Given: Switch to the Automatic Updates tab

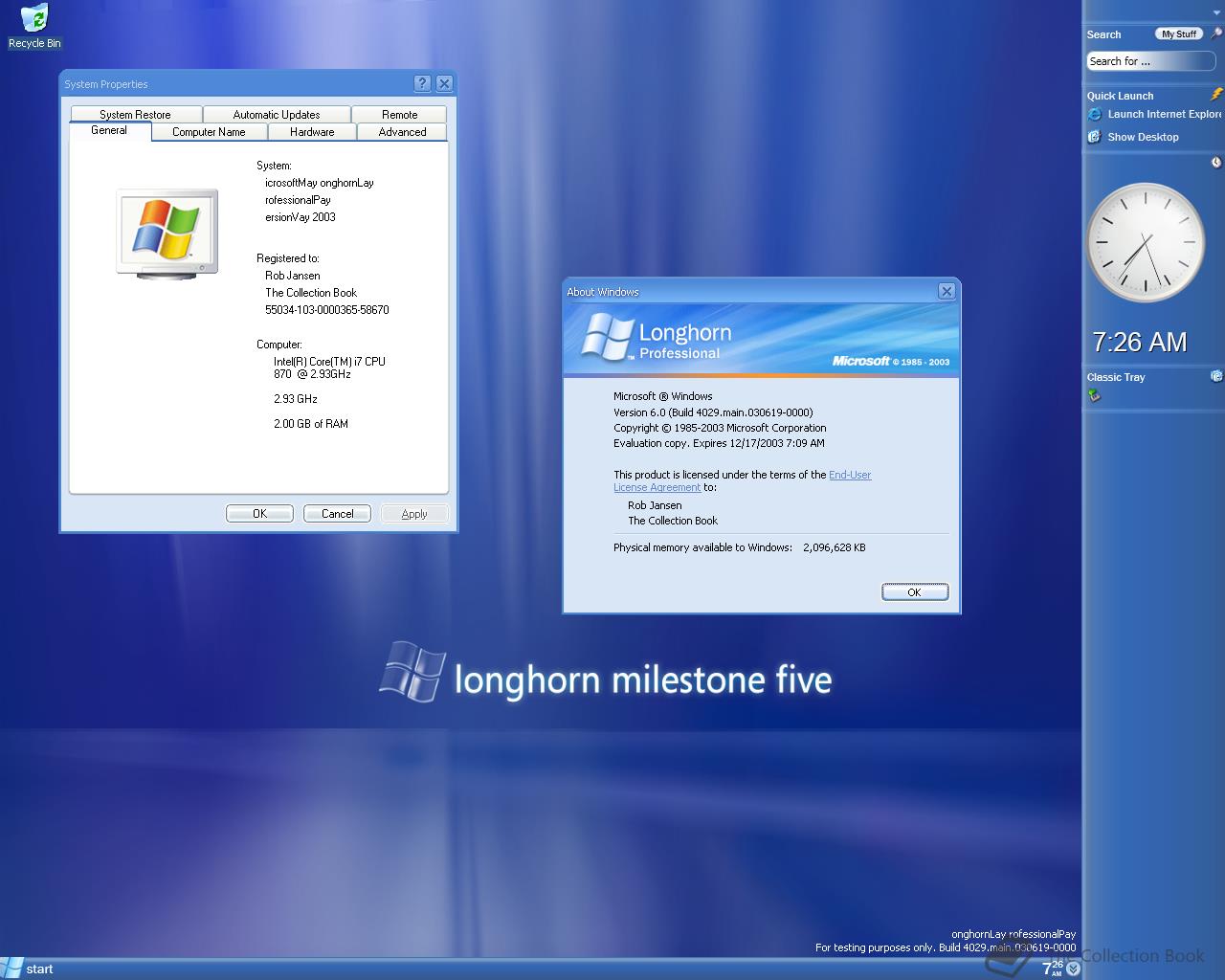Looking at the screenshot, I should tap(277, 114).
